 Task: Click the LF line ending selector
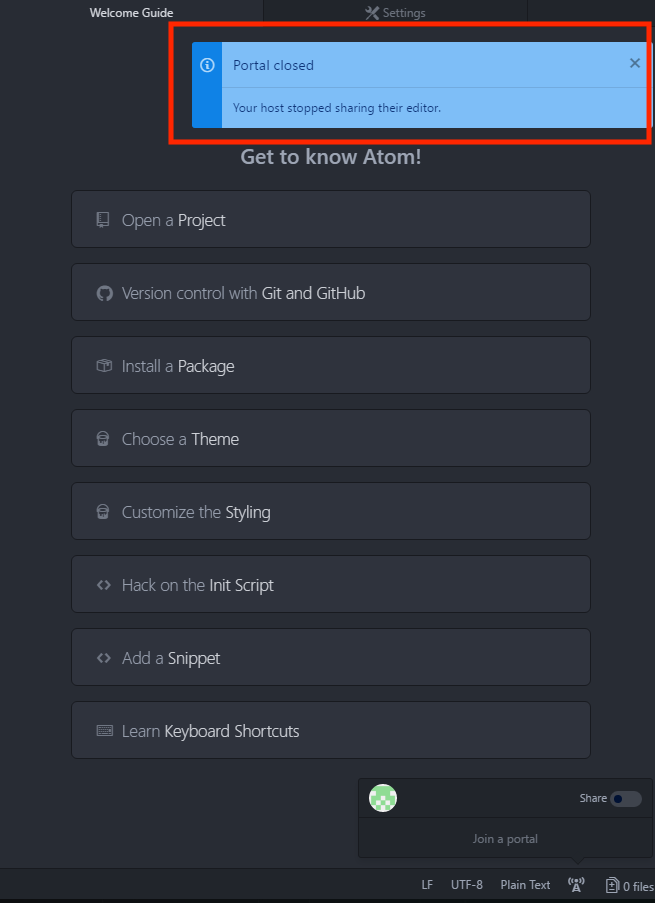(x=427, y=885)
